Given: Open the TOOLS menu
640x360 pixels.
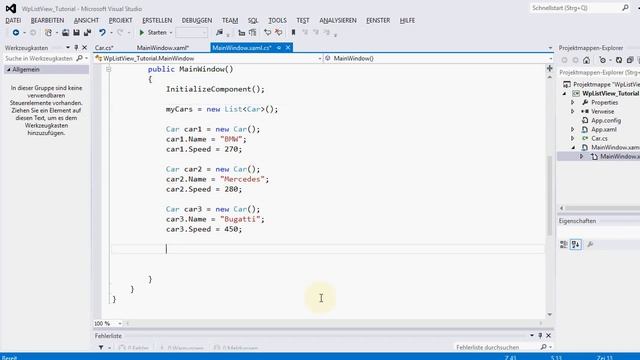Looking at the screenshot, I should coord(277,20).
